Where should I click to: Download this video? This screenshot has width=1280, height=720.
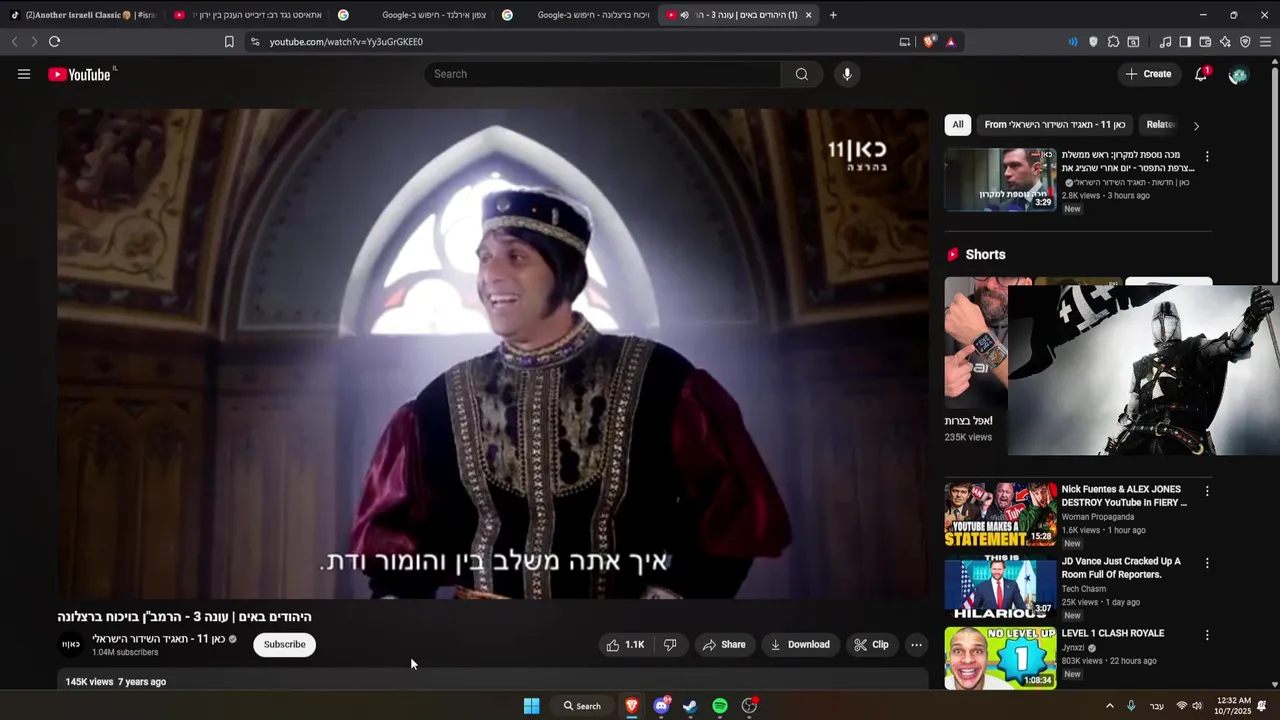(x=799, y=645)
